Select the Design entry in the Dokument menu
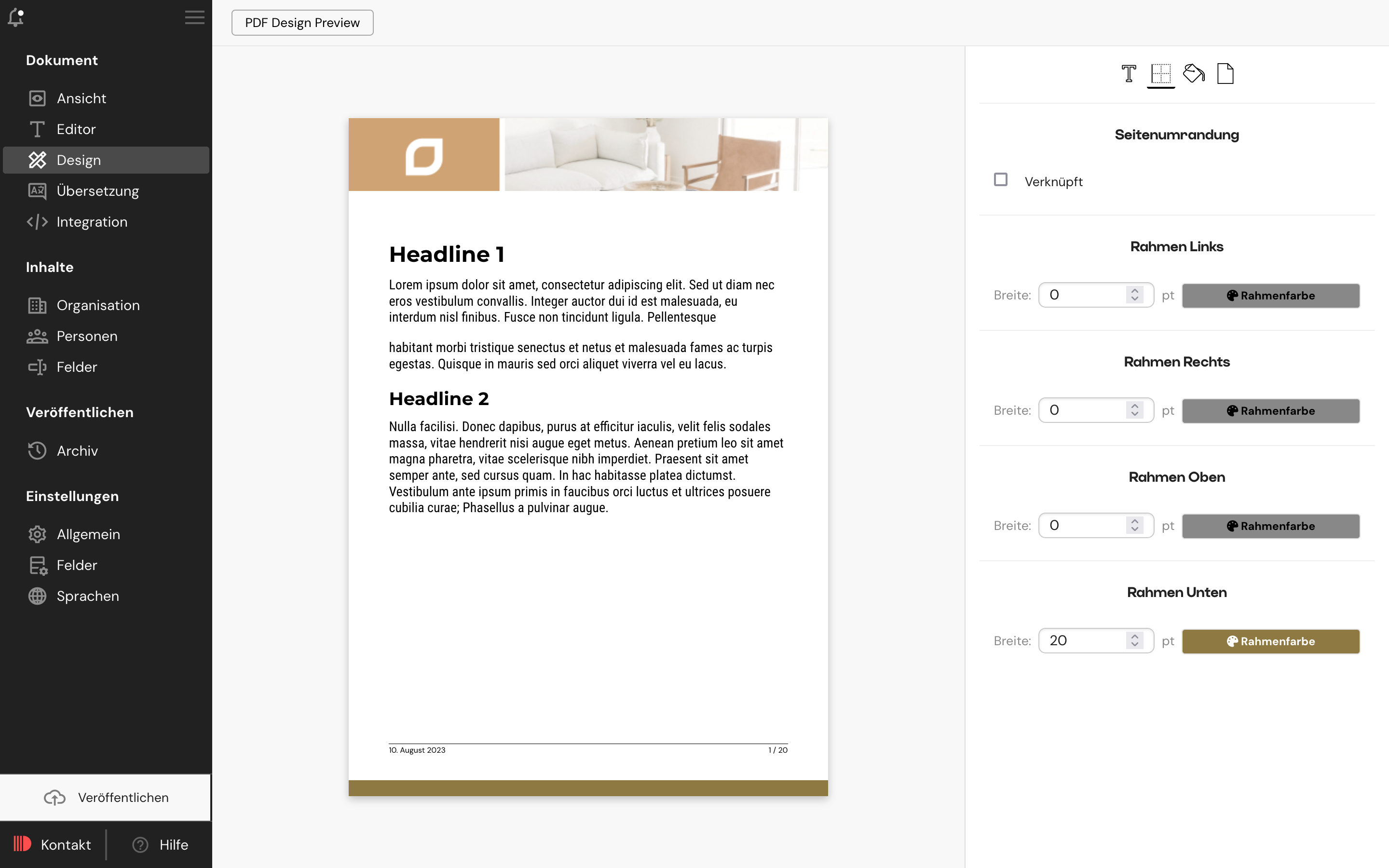 [79, 160]
